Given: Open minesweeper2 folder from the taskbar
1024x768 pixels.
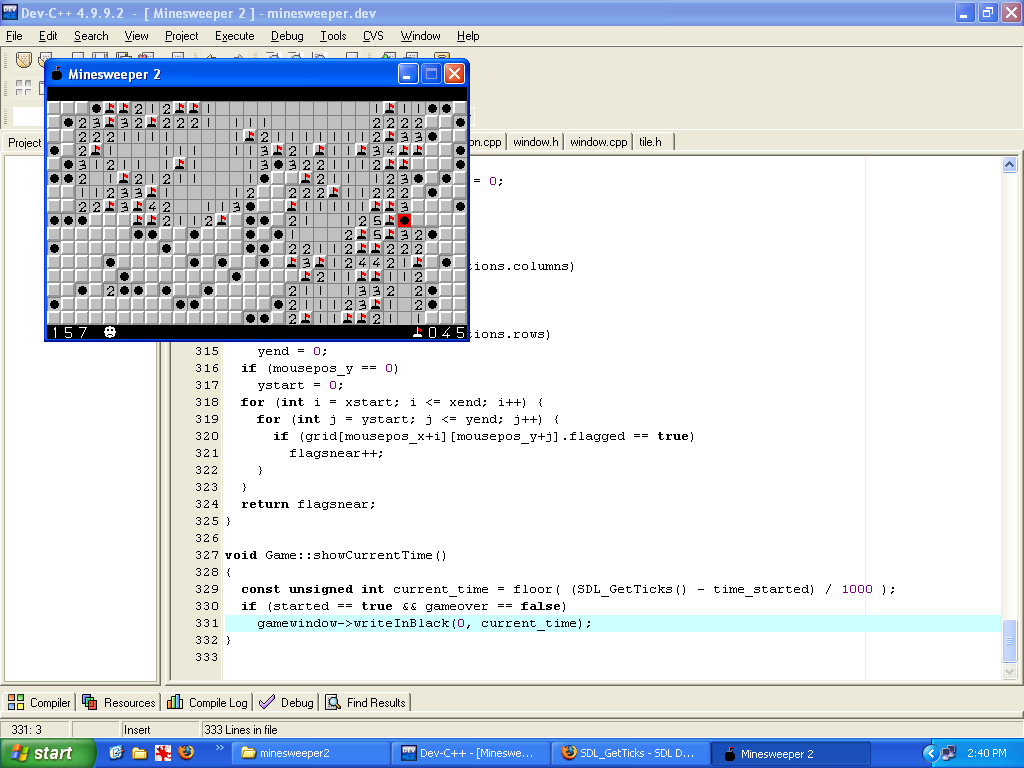Looking at the screenshot, I should coord(310,753).
